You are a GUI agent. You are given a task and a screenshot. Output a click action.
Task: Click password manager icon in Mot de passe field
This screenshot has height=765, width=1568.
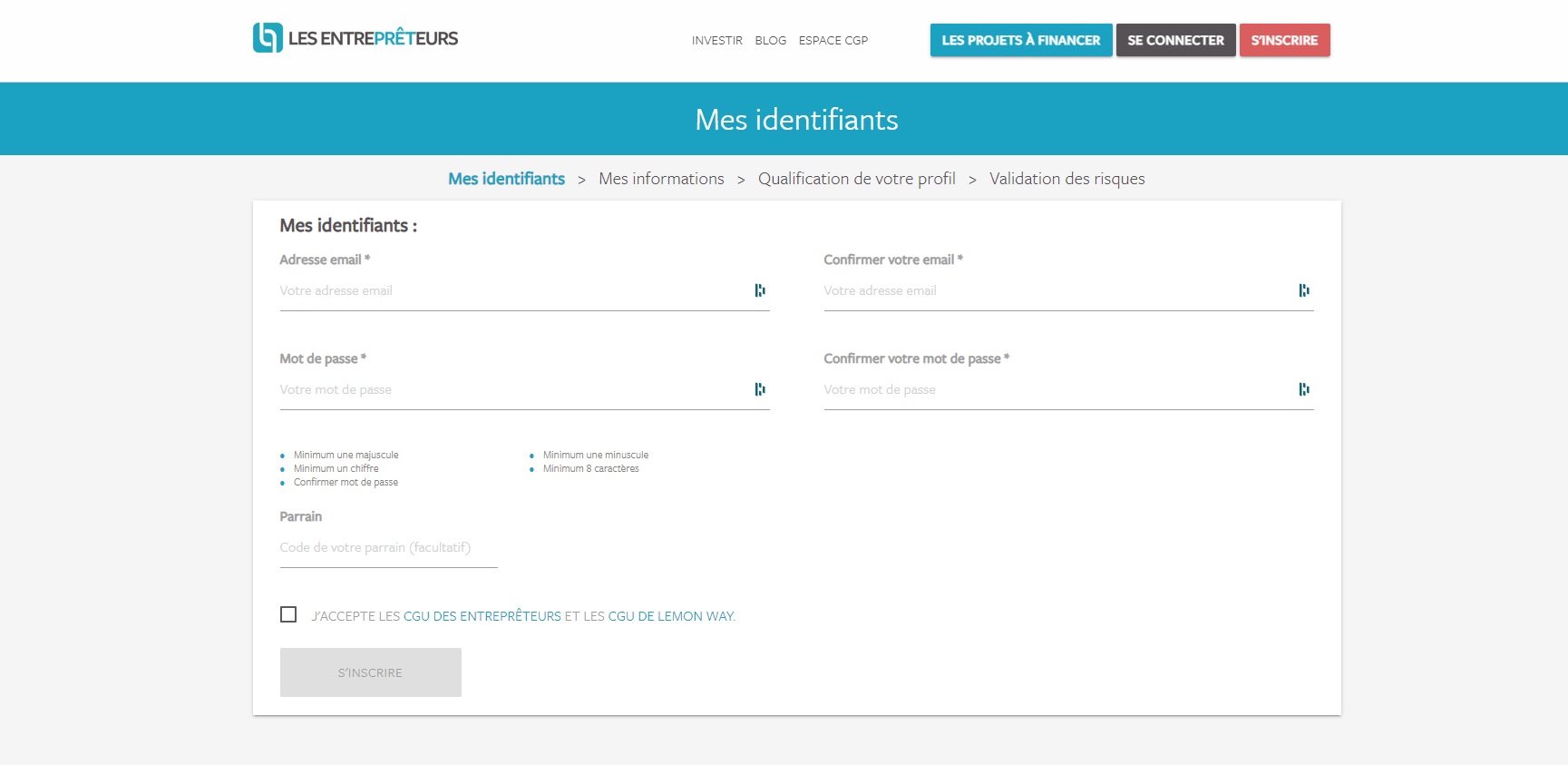[x=760, y=389]
